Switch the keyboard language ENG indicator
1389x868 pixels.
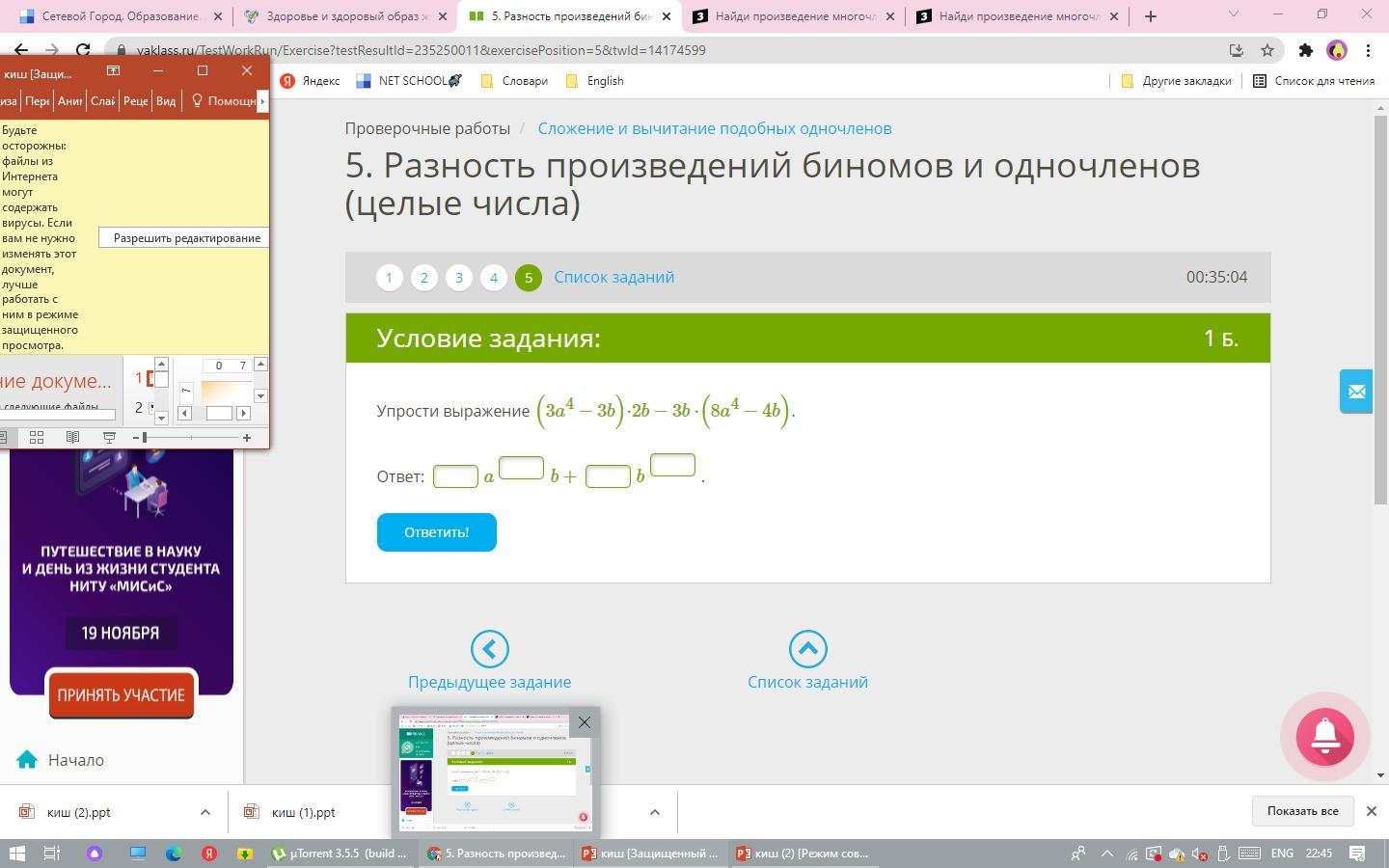(1282, 854)
